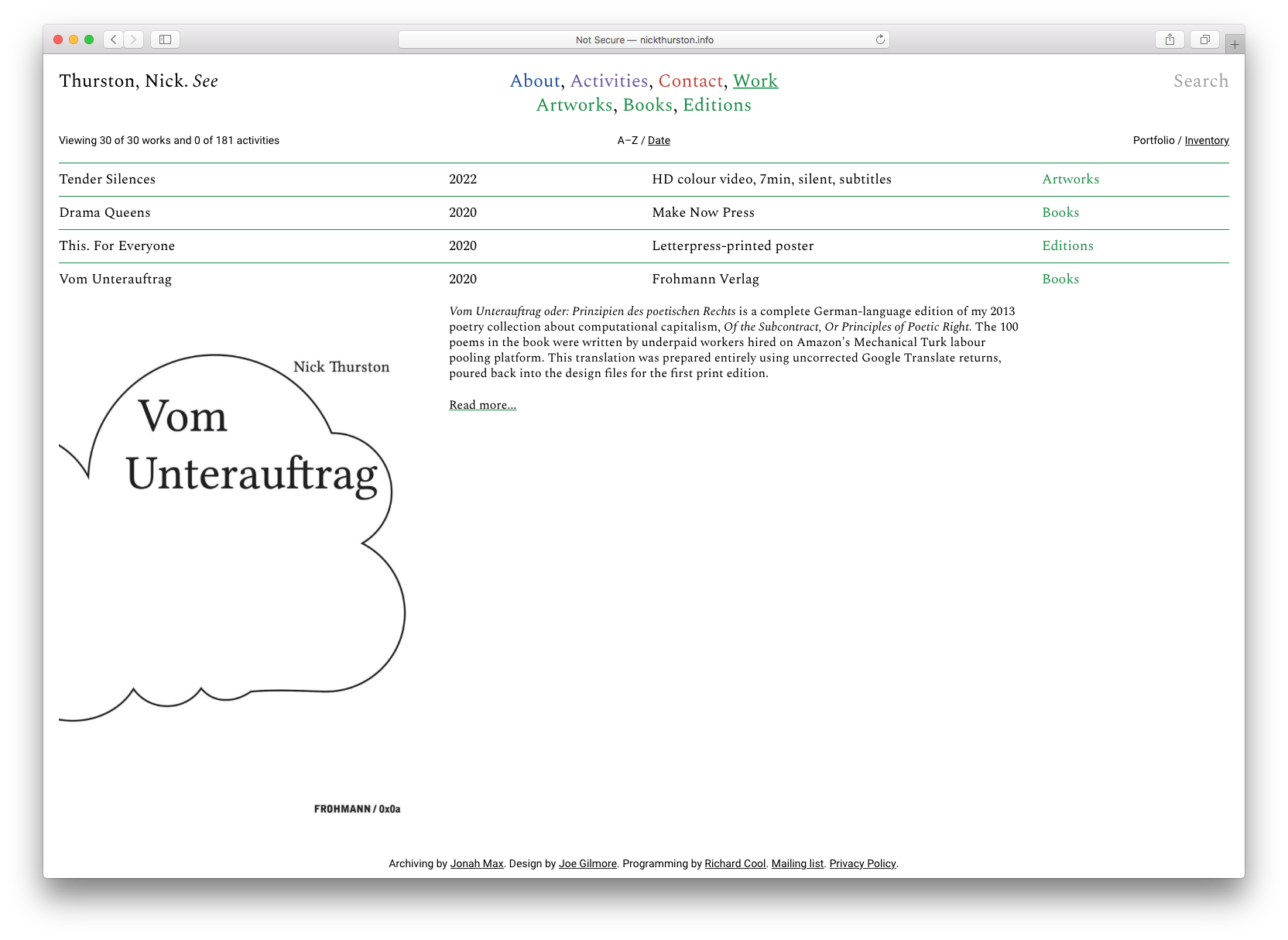Screen dimensions: 1288x940
Task: Go to the Activities section
Action: tap(609, 81)
